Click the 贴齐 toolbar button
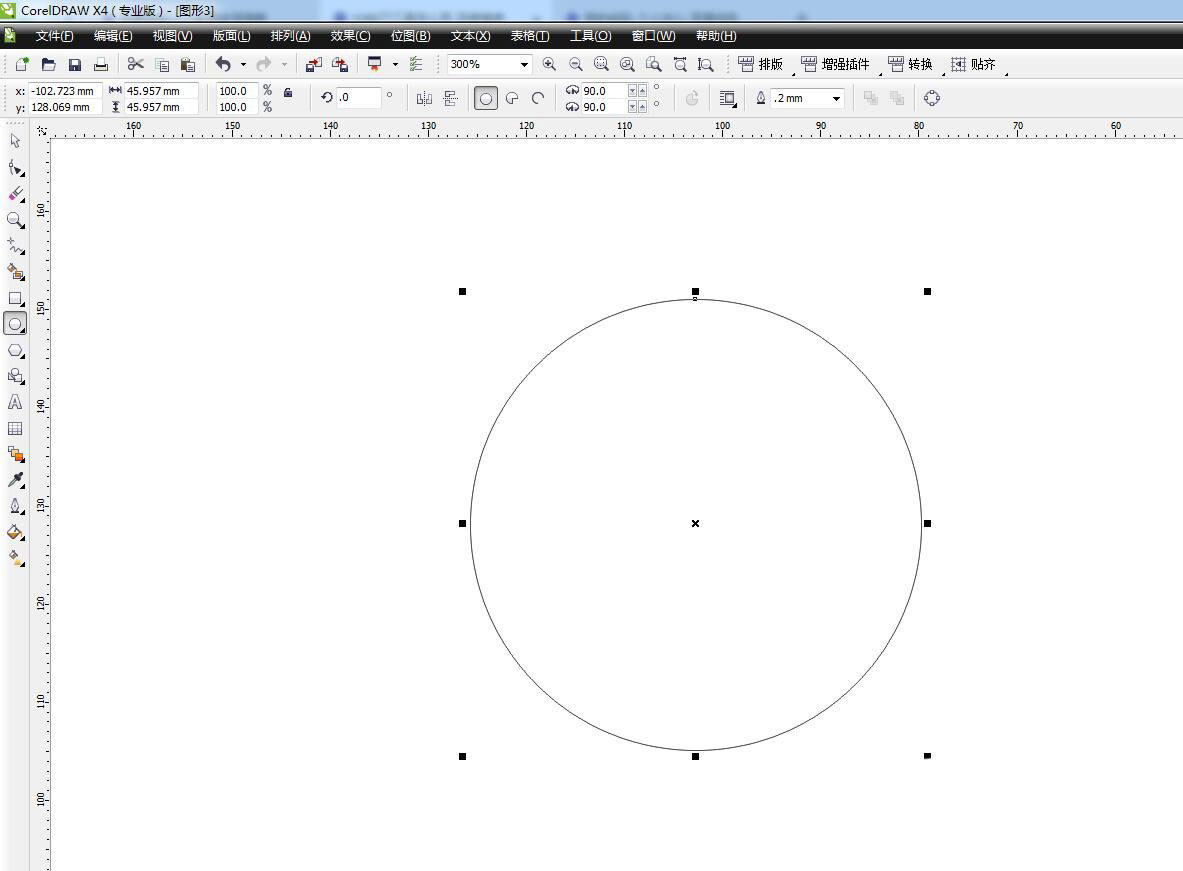Image resolution: width=1183 pixels, height=871 pixels. [x=973, y=64]
